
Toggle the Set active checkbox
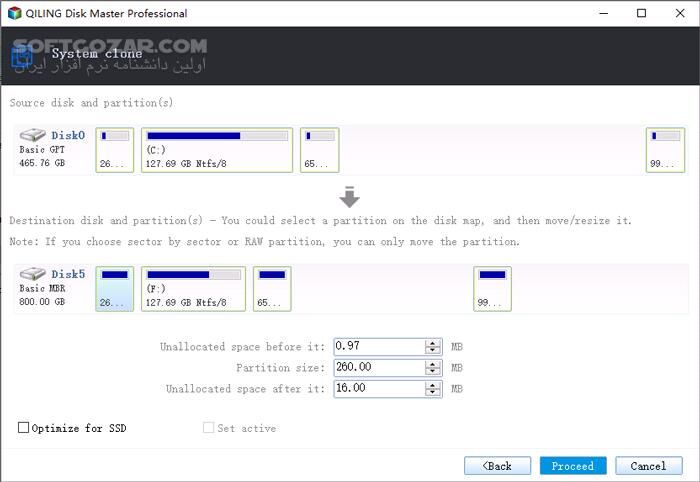tap(208, 428)
